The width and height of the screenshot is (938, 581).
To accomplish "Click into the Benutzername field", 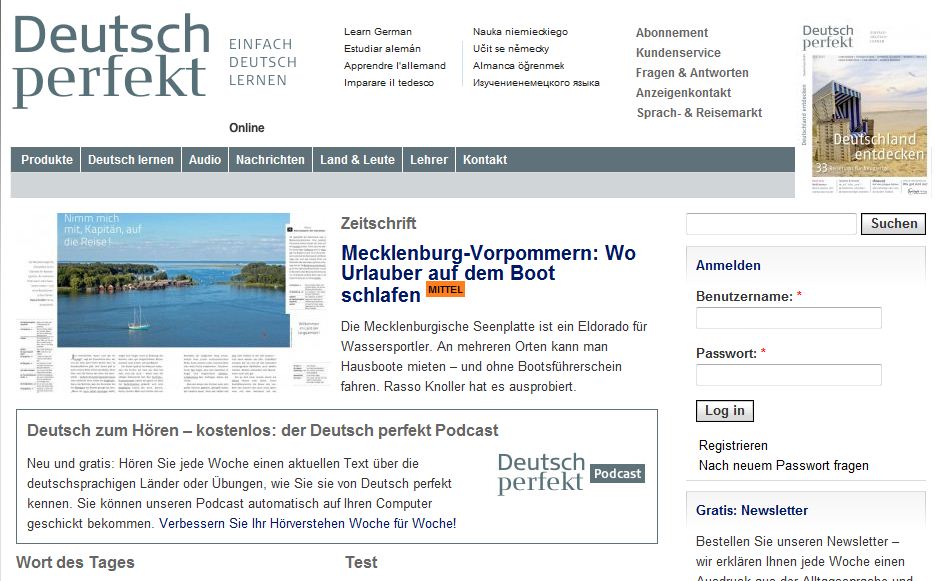I will 788,318.
